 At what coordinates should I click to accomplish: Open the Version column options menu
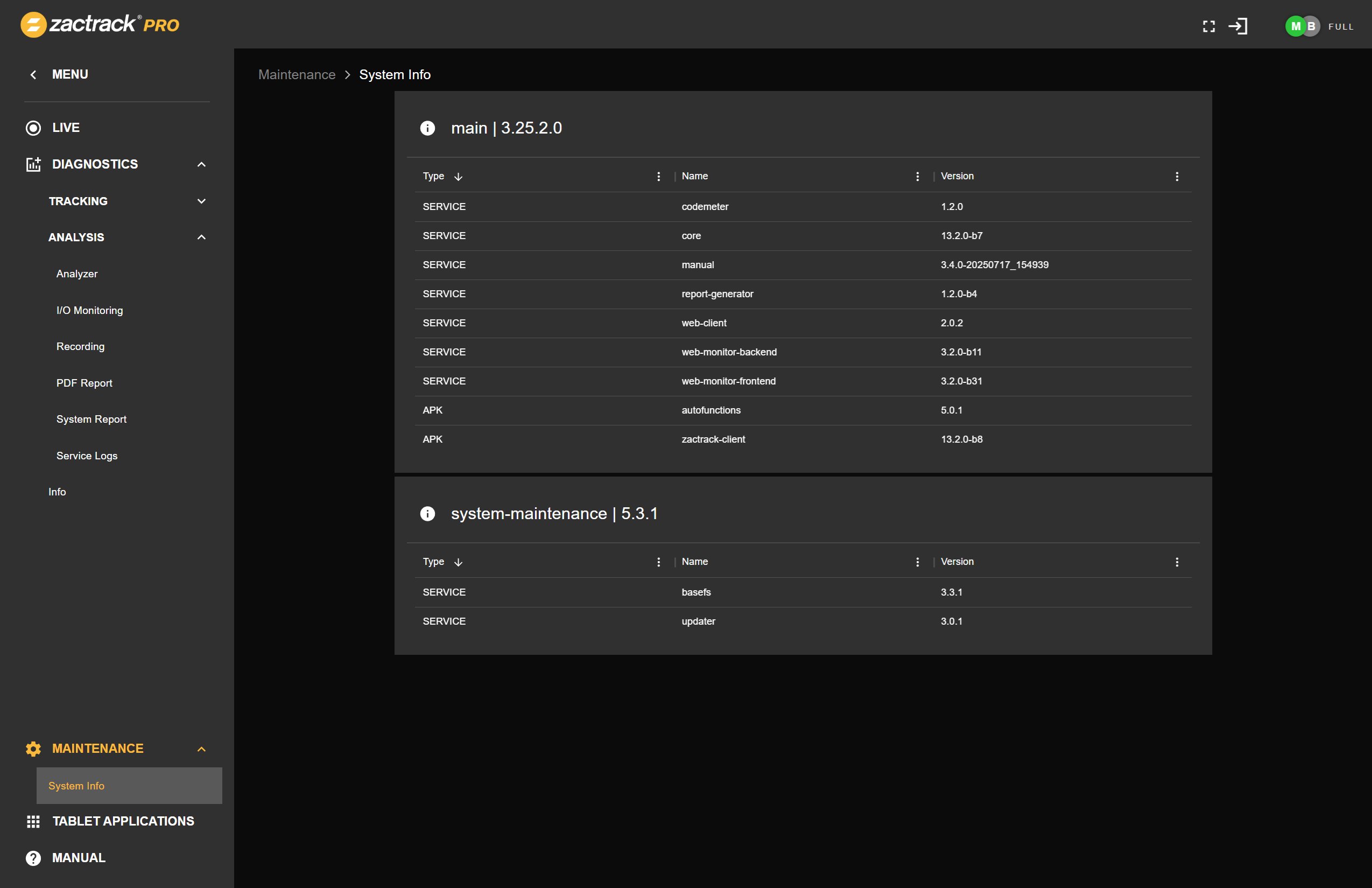1177,177
